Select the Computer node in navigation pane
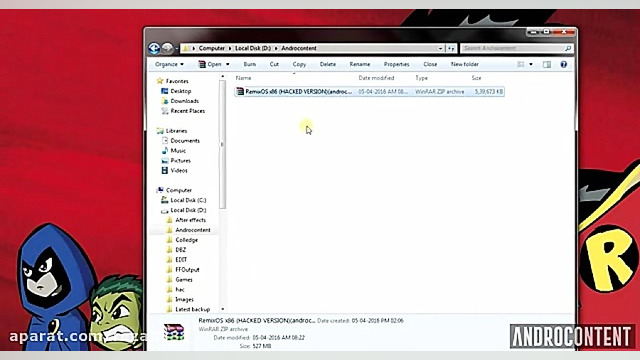This screenshot has width=640, height=360. 179,190
